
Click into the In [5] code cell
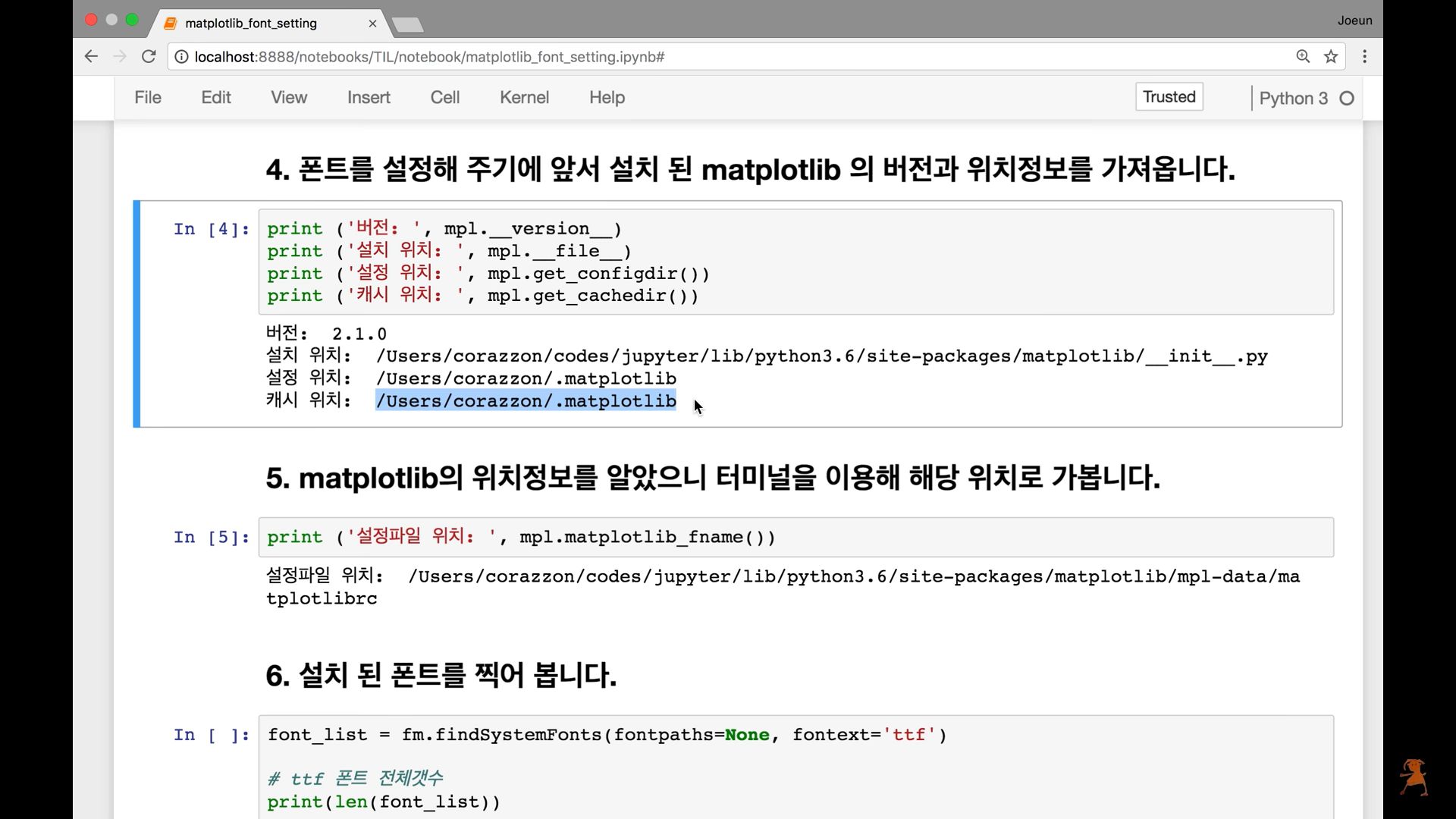(795, 537)
